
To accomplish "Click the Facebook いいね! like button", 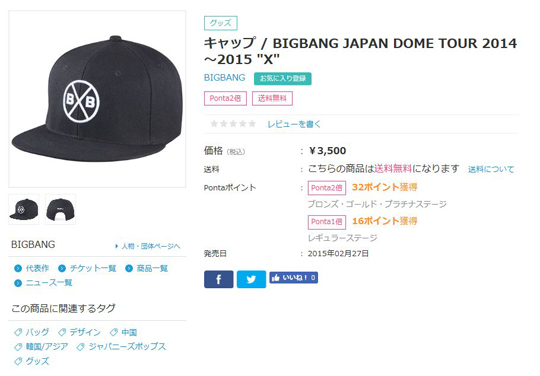I will pyautogui.click(x=293, y=278).
